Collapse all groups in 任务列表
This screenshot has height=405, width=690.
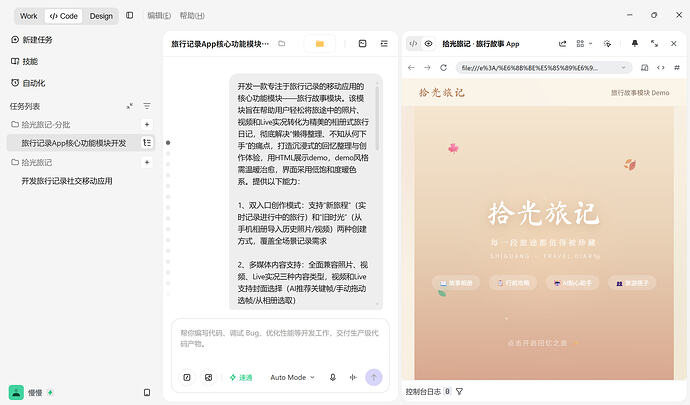pyautogui.click(x=129, y=106)
